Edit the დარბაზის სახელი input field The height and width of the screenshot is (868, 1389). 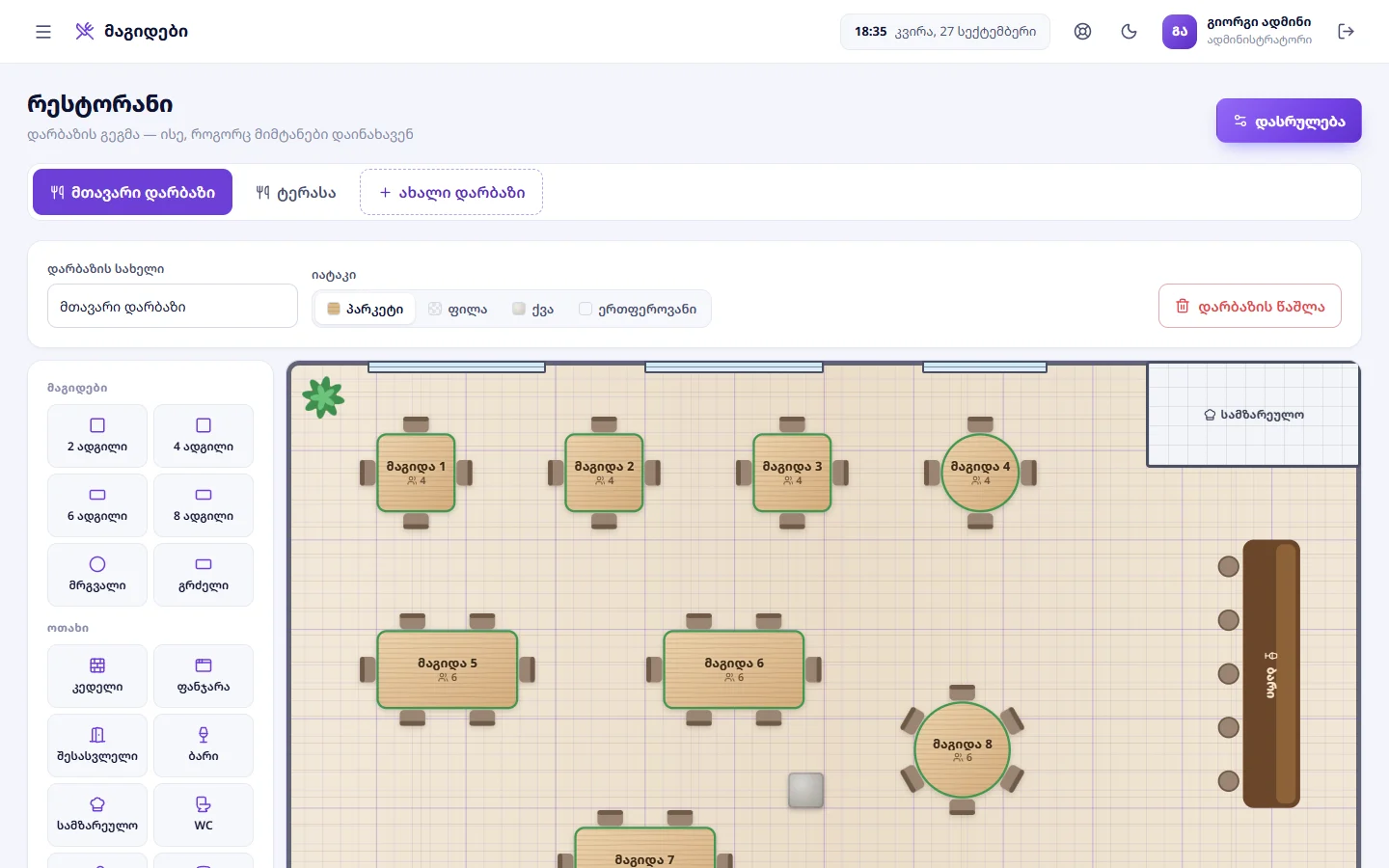click(x=173, y=306)
